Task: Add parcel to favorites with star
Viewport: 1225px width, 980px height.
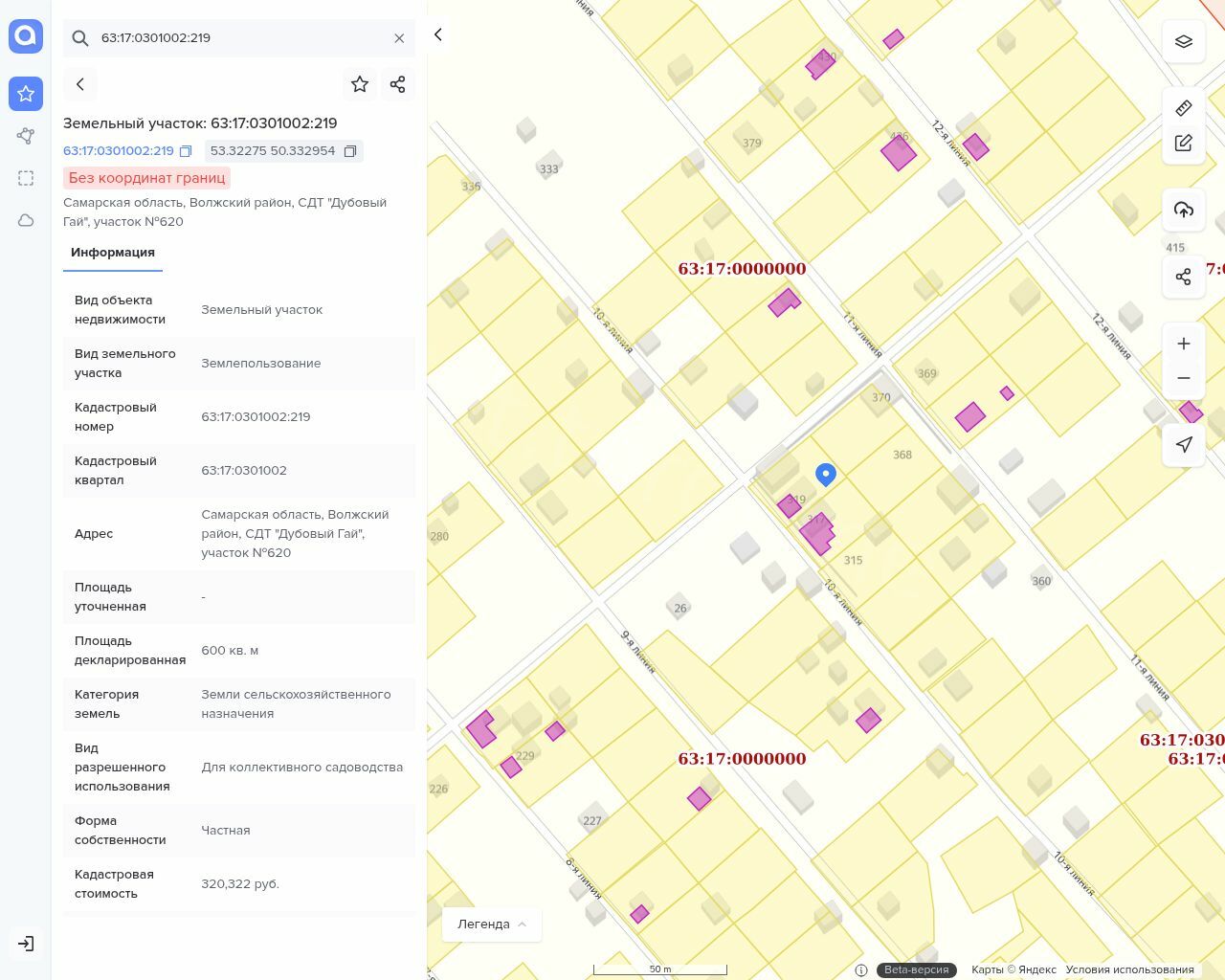Action: pos(360,84)
